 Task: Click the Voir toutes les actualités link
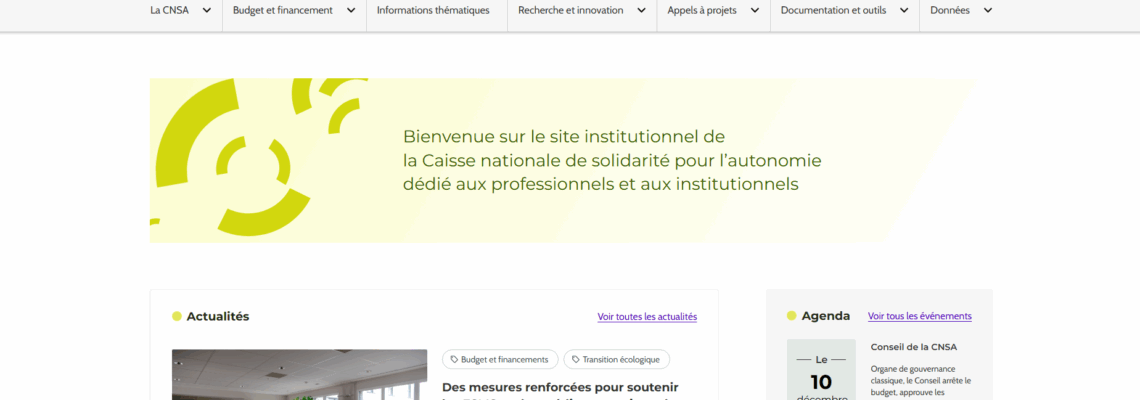pos(647,317)
